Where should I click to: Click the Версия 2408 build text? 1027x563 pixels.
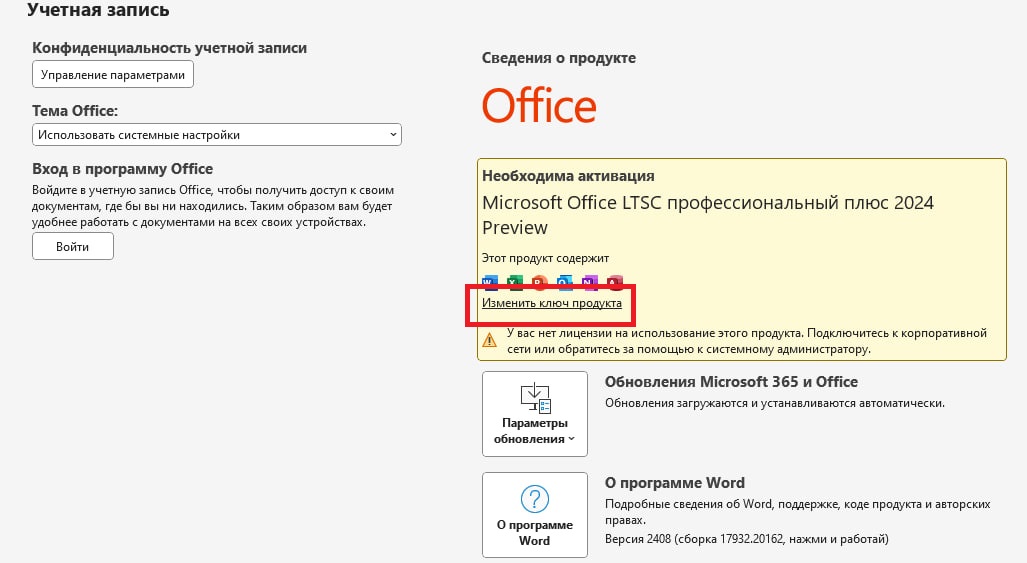[x=747, y=539]
